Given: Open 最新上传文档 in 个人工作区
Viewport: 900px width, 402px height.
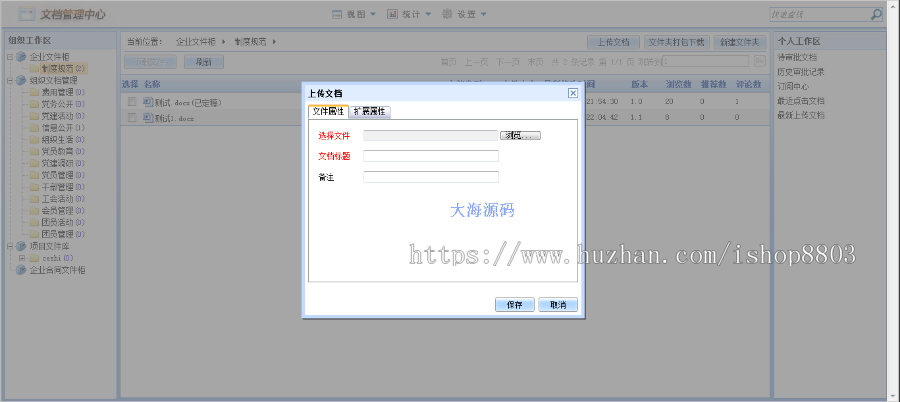Looking at the screenshot, I should pos(801,115).
